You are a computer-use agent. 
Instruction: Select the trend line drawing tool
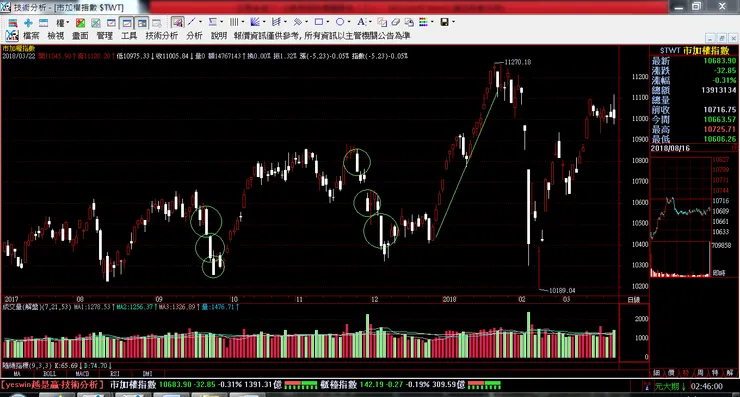(192, 22)
